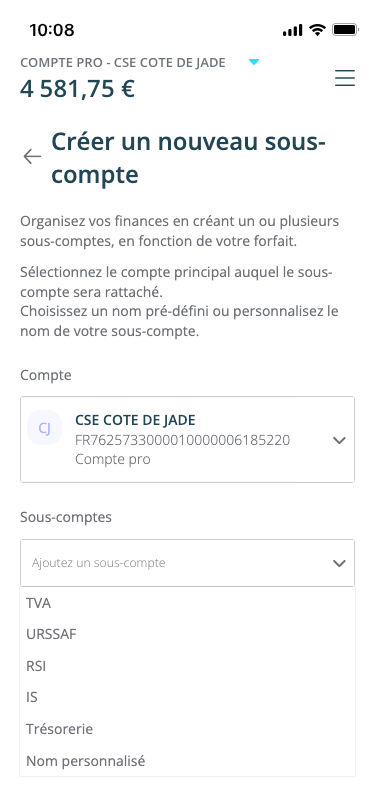This screenshot has width=375, height=812.
Task: Expand account switcher blue triangle
Action: (x=254, y=62)
